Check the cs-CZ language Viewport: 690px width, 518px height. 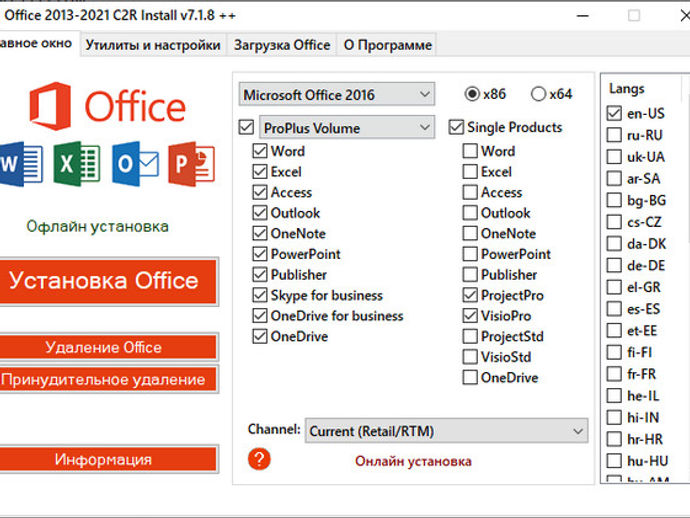tap(614, 222)
